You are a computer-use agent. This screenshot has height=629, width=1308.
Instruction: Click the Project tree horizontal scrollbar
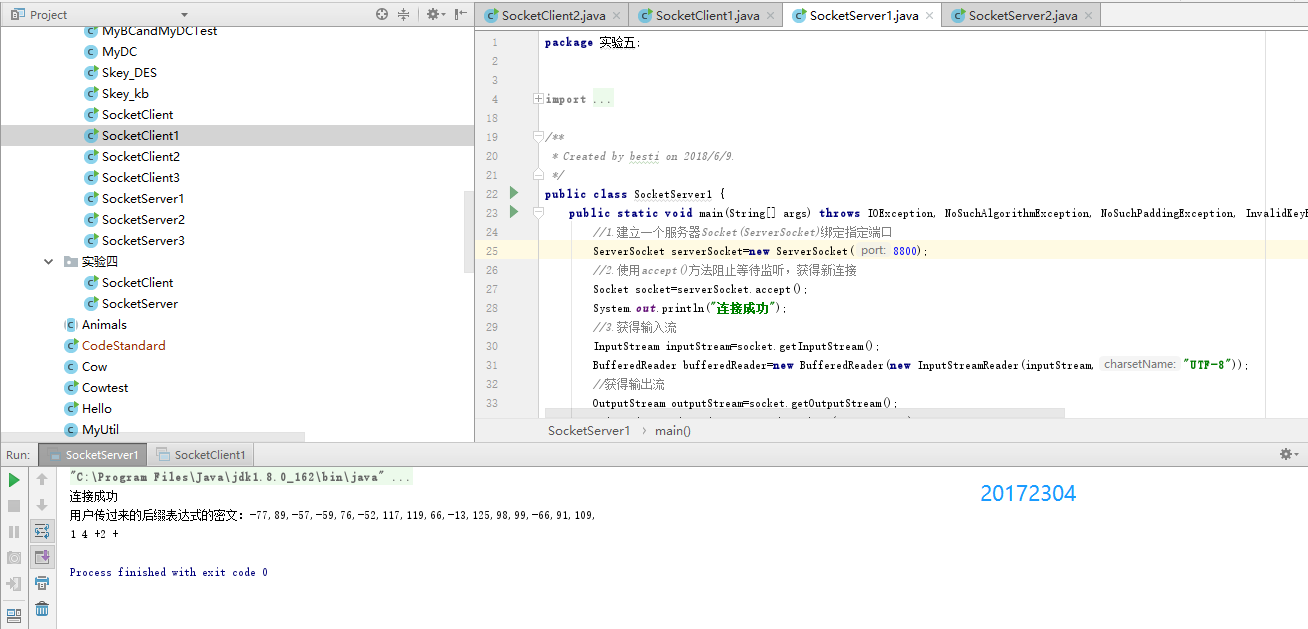152,437
